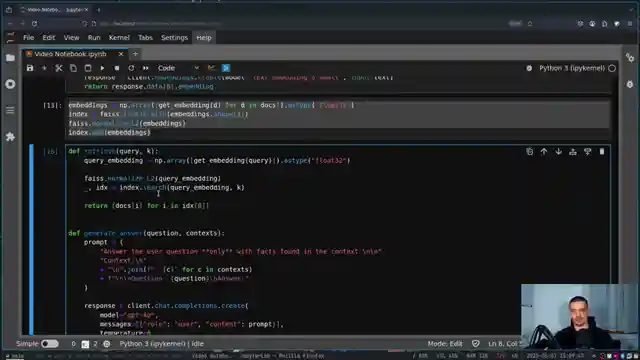The width and height of the screenshot is (640, 360).
Task: Open the Run menu
Action: 94,38
